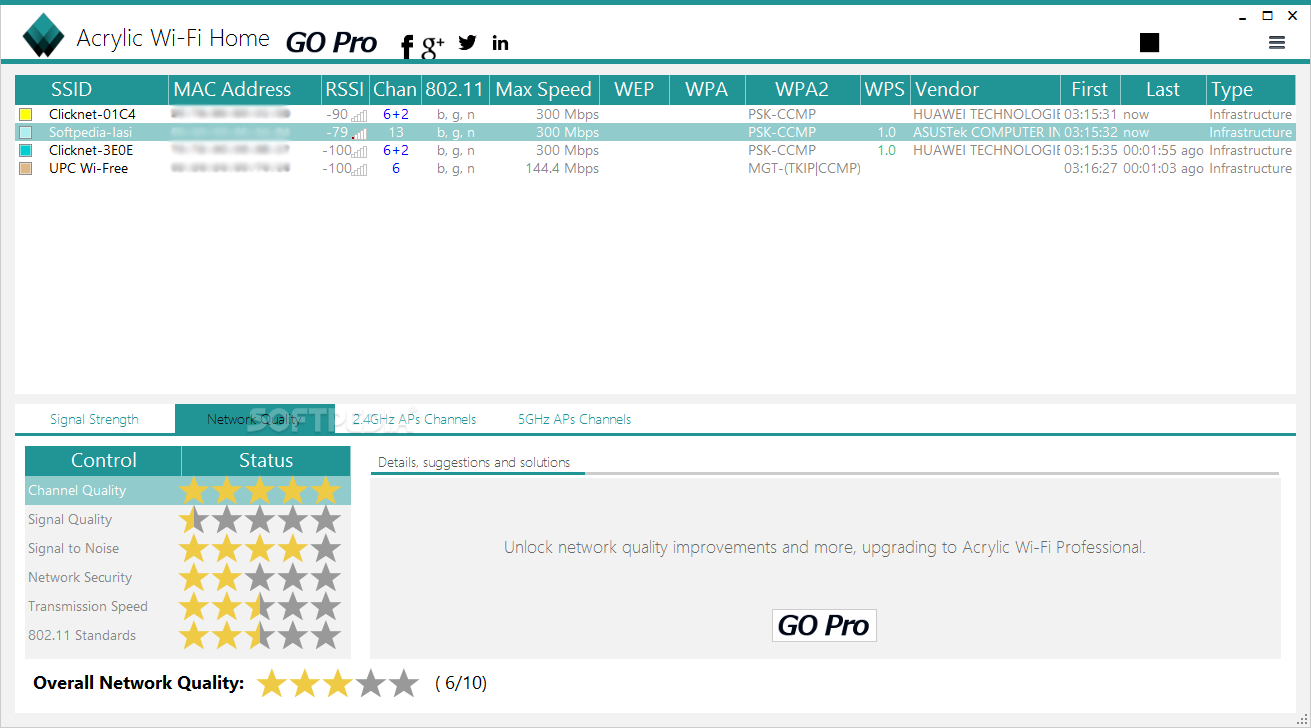Sort by First seen column header
Viewport: 1311px width, 728px height.
point(1090,89)
